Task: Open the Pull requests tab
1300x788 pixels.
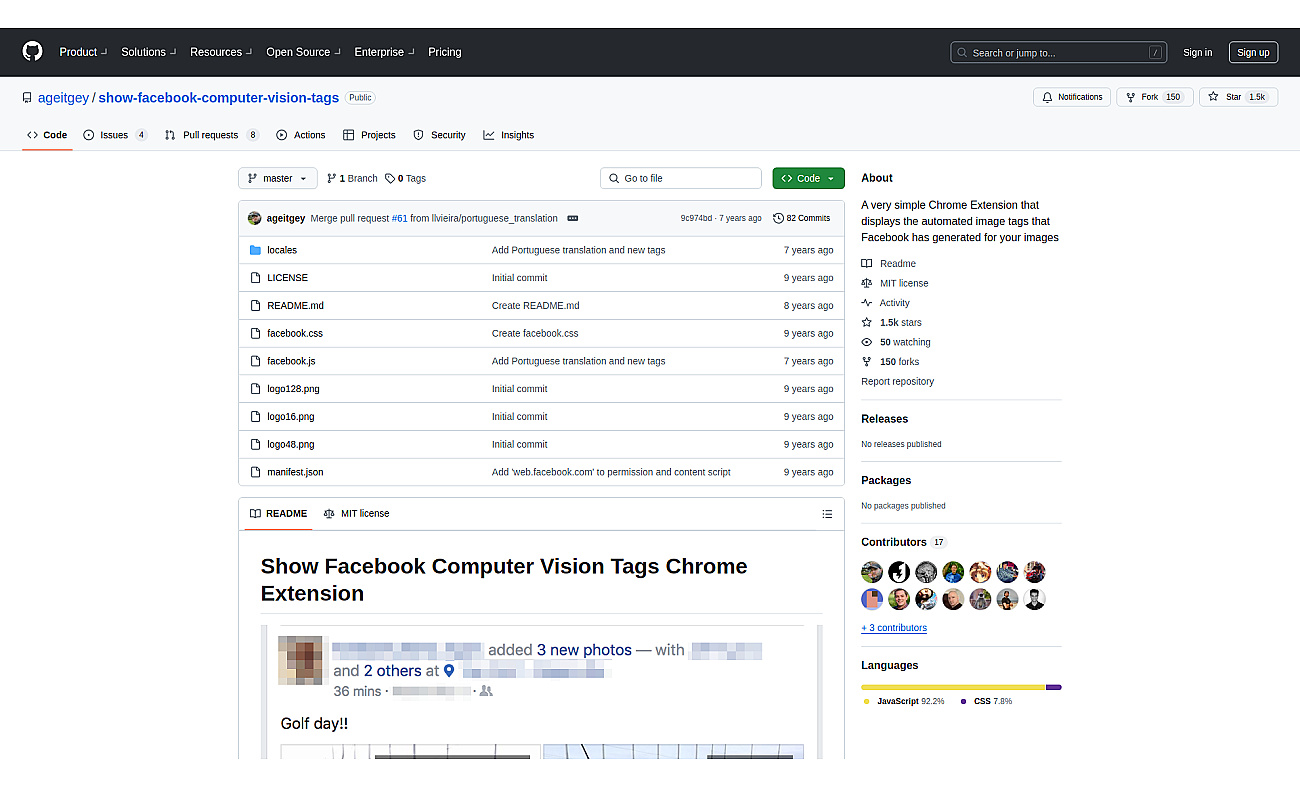Action: [212, 135]
